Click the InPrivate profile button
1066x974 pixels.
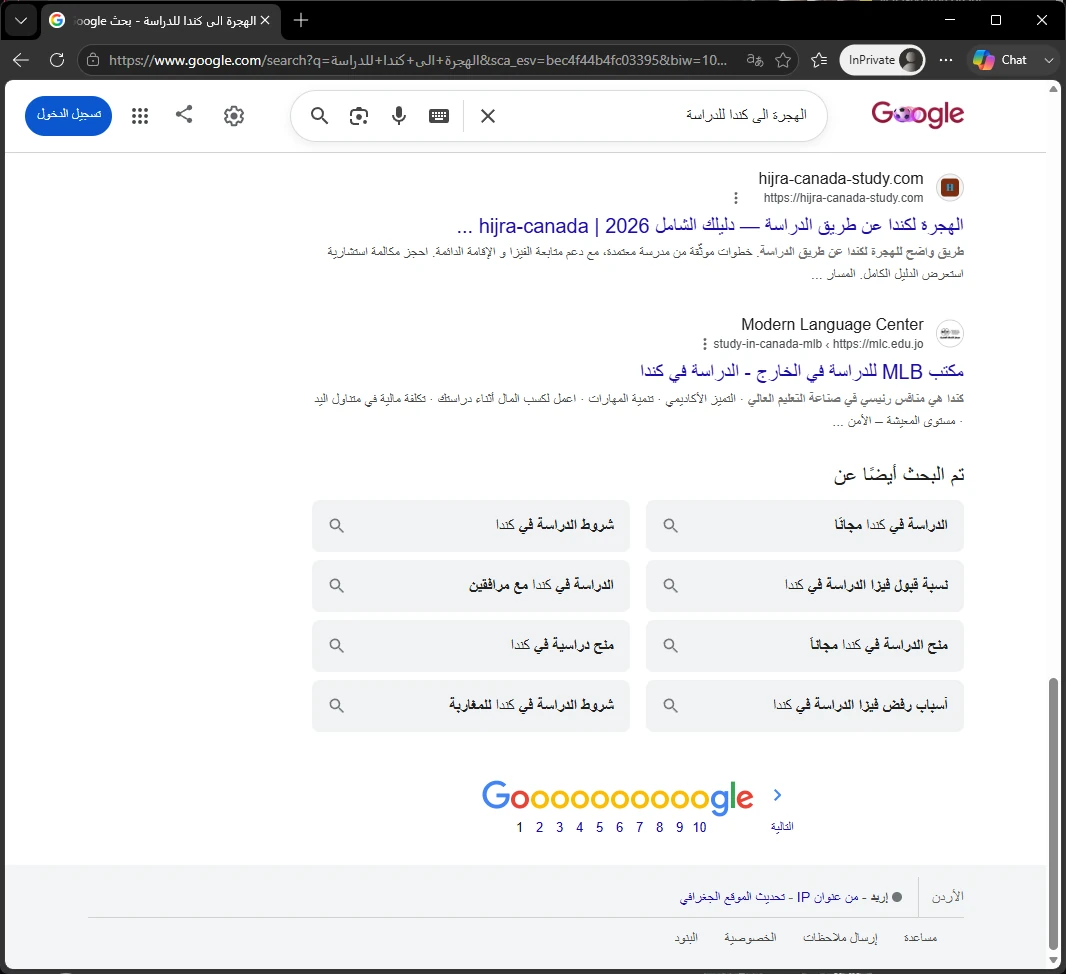point(882,60)
